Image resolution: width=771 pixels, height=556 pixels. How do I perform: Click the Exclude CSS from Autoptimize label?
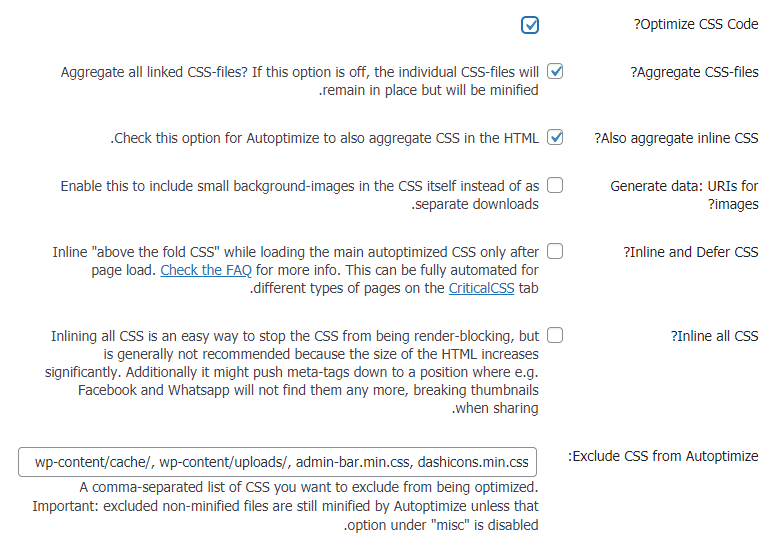tap(663, 456)
